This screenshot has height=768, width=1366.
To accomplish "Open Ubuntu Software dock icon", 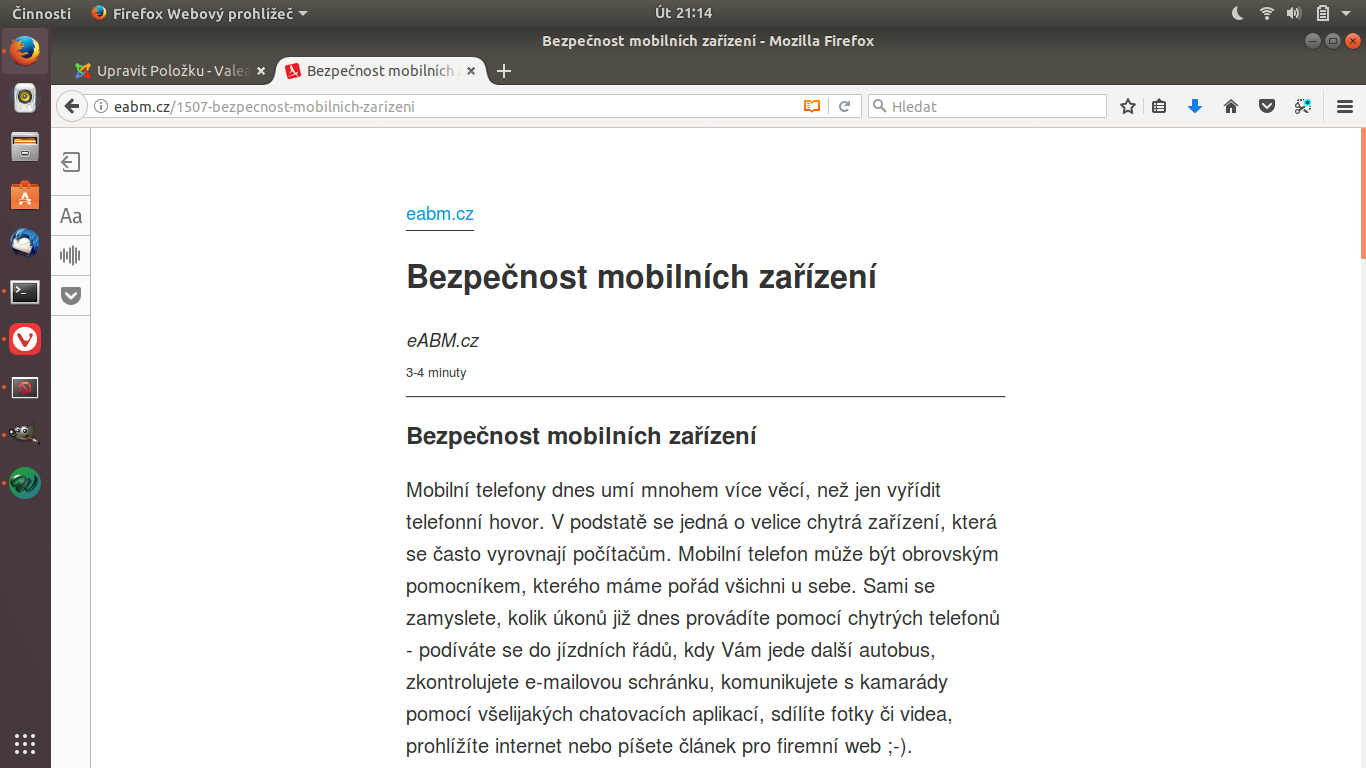I will coord(25,195).
